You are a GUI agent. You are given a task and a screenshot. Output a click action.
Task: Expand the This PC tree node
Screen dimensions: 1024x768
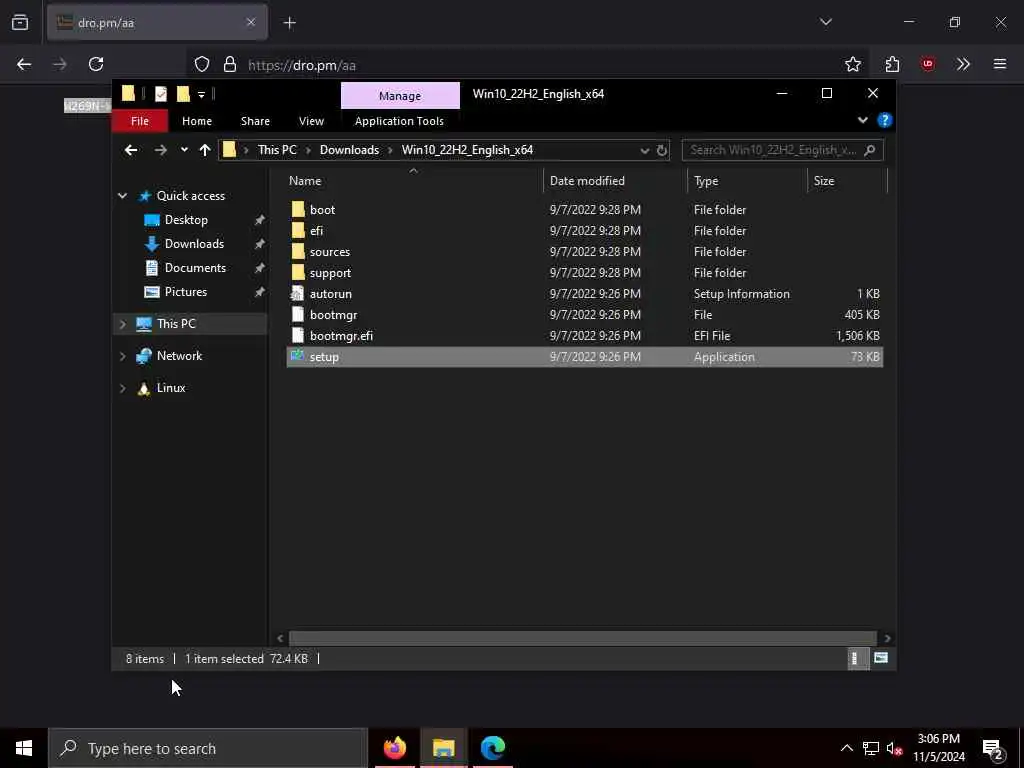point(123,323)
